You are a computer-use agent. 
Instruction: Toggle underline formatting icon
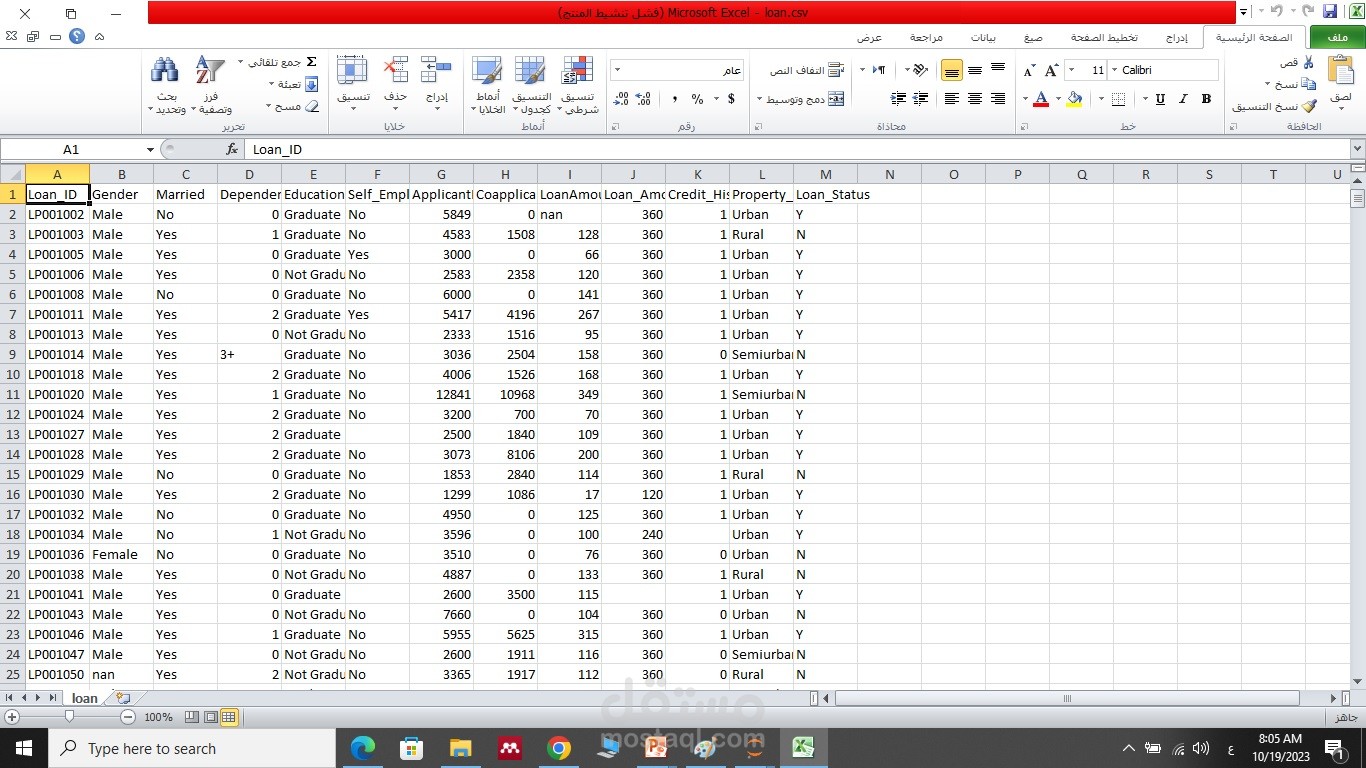click(1160, 99)
